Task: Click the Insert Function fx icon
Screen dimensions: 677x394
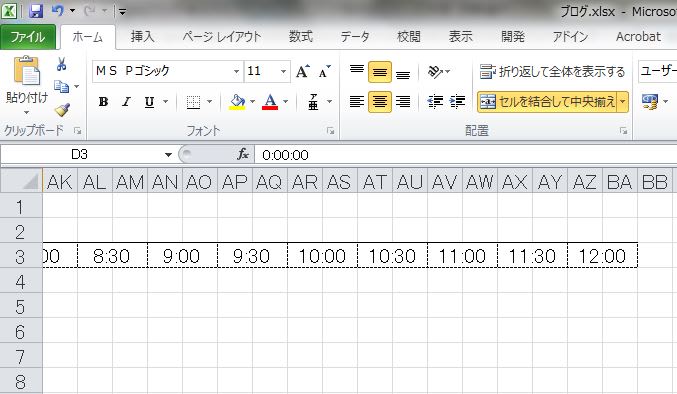Action: click(243, 154)
